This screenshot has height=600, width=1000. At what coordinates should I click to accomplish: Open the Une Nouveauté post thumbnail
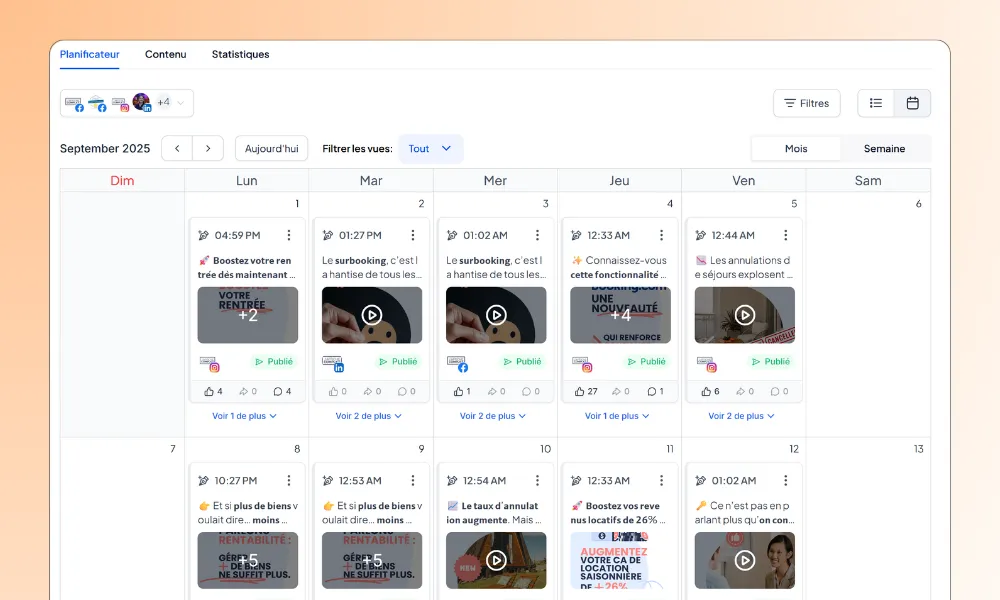point(621,315)
